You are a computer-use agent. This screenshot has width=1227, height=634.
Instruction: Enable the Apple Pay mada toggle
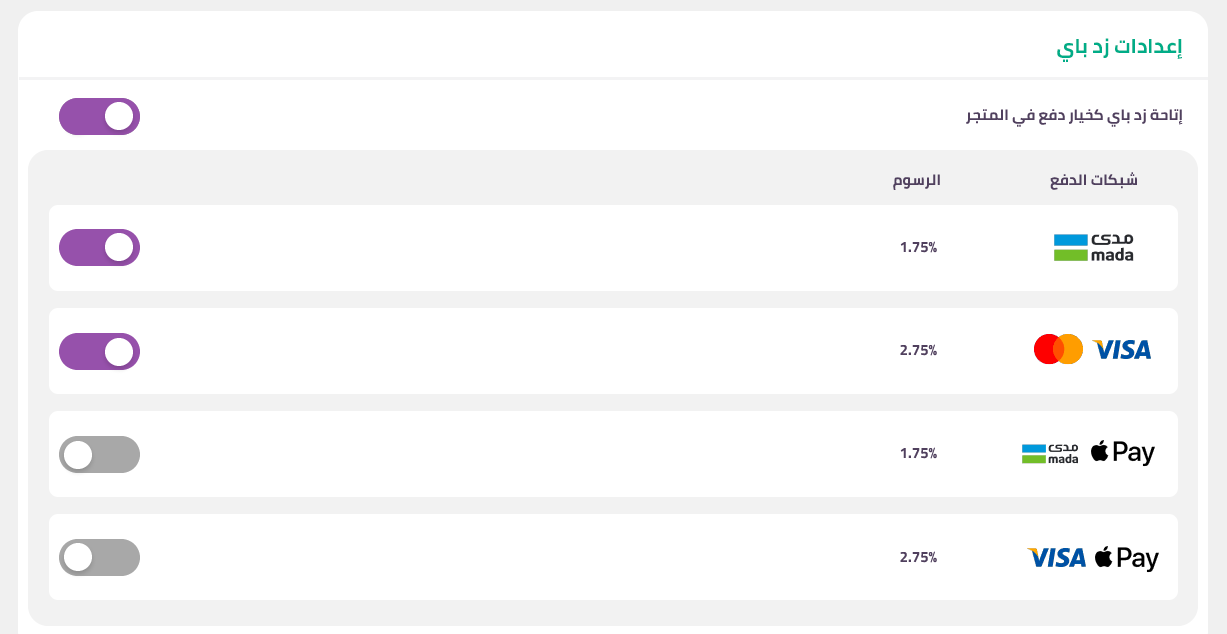(99, 454)
